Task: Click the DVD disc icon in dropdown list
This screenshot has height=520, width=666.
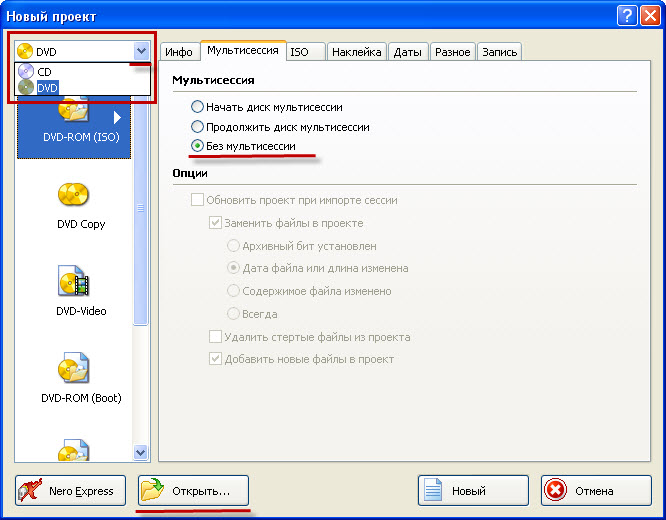Action: pyautogui.click(x=26, y=88)
